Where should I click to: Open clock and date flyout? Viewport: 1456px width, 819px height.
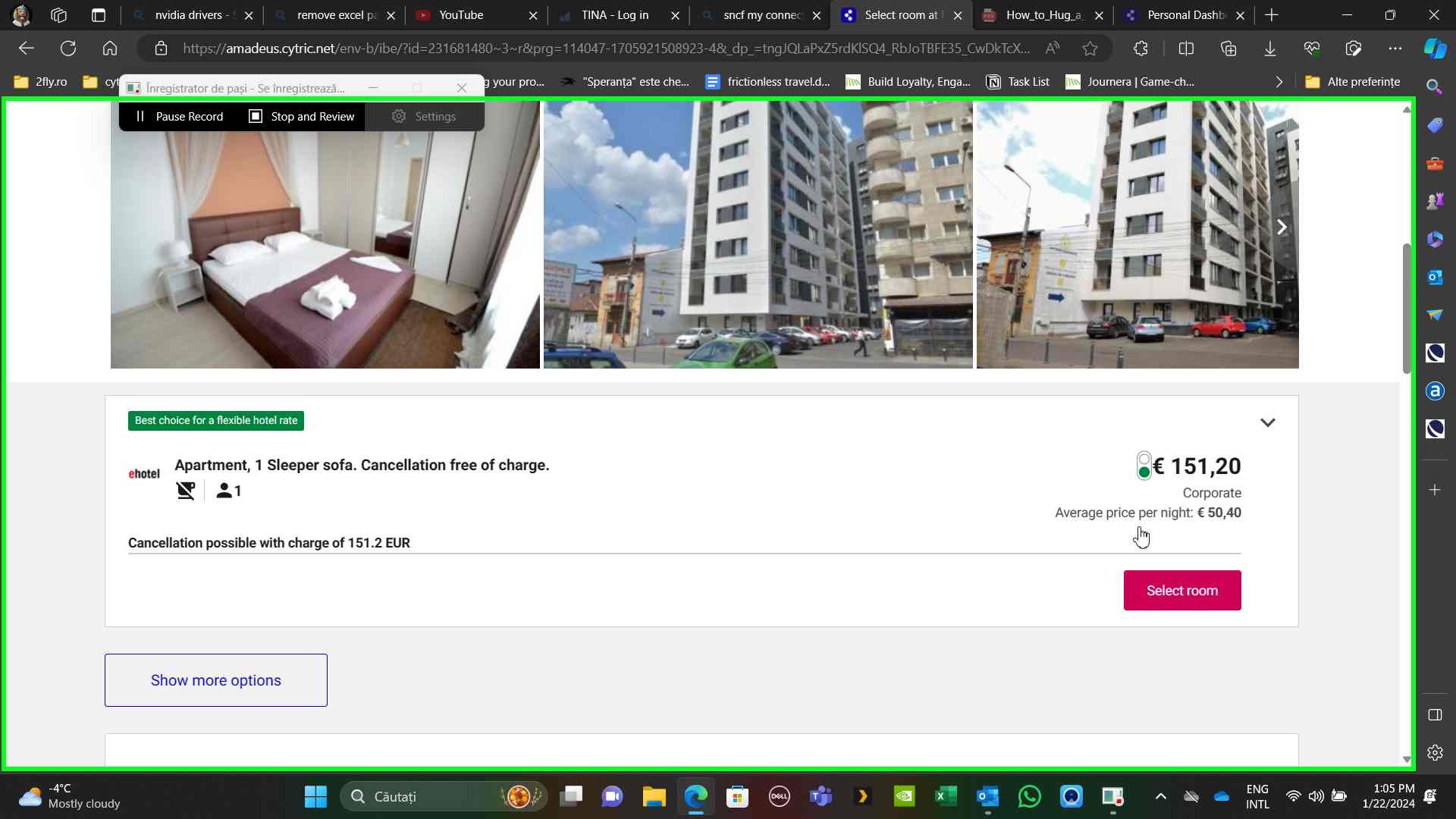point(1388,796)
